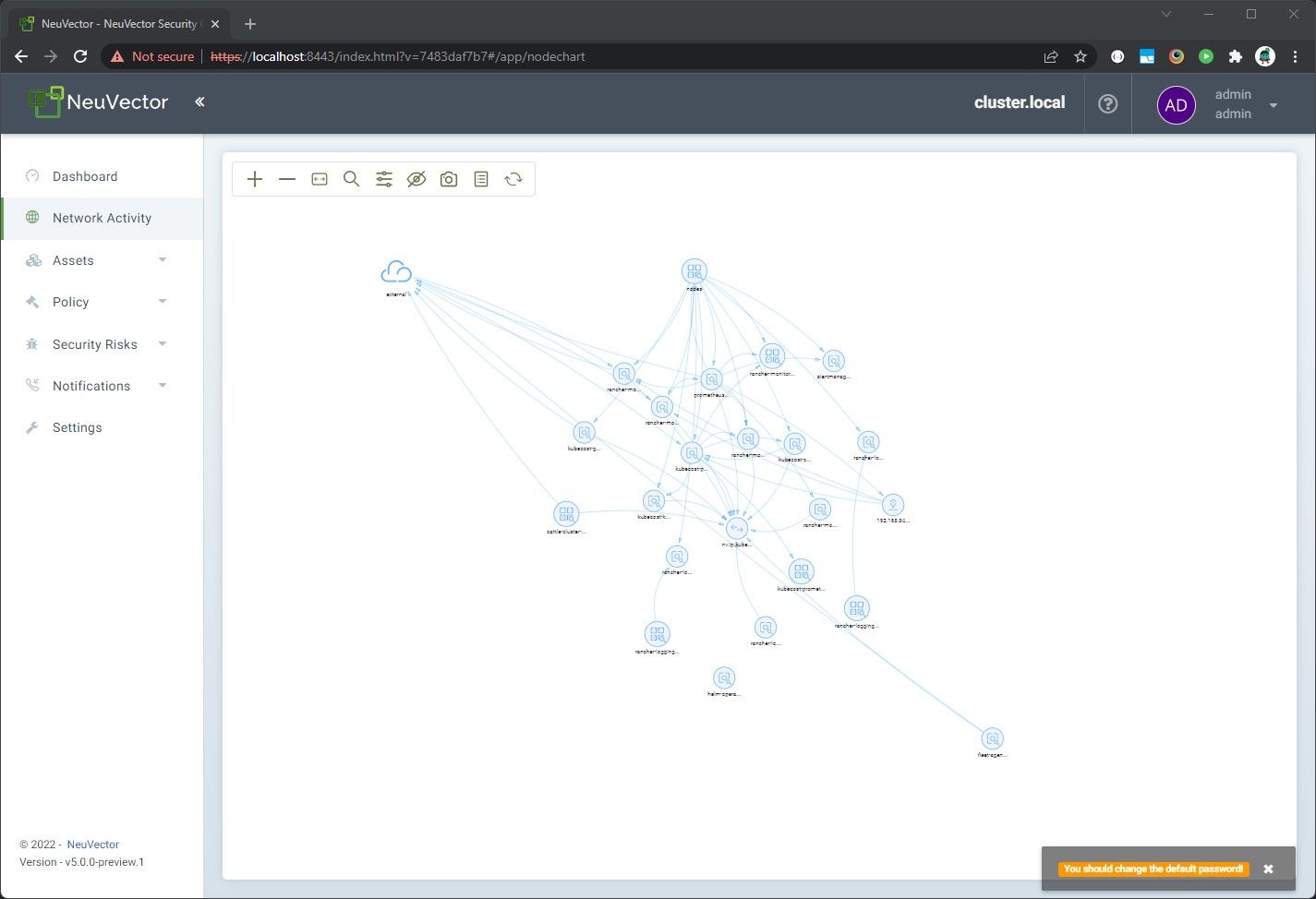Image resolution: width=1316 pixels, height=899 pixels.
Task: Bookmark this page with the star
Action: (1081, 56)
